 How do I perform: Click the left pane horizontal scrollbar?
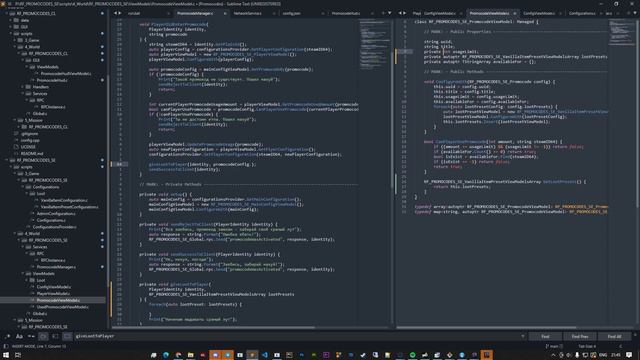click(x=212, y=327)
